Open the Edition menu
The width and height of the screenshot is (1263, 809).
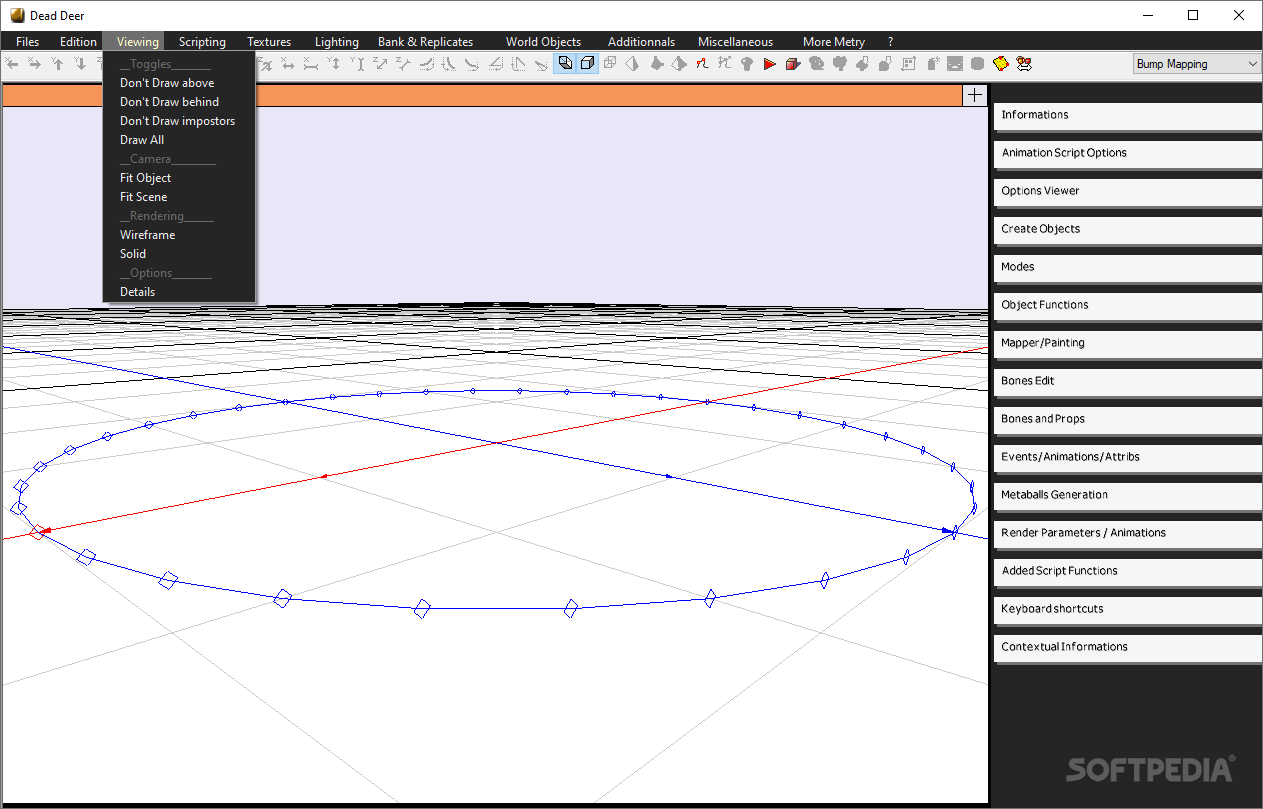(78, 42)
